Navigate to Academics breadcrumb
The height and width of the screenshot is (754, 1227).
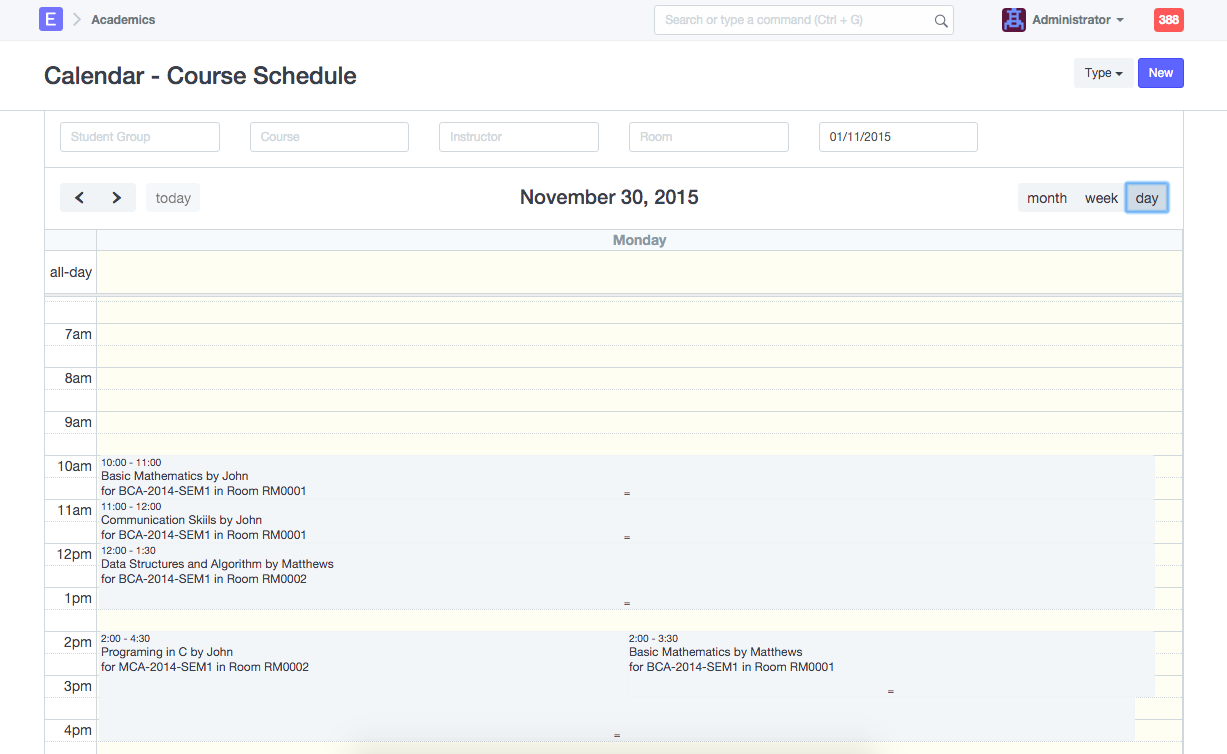point(123,20)
